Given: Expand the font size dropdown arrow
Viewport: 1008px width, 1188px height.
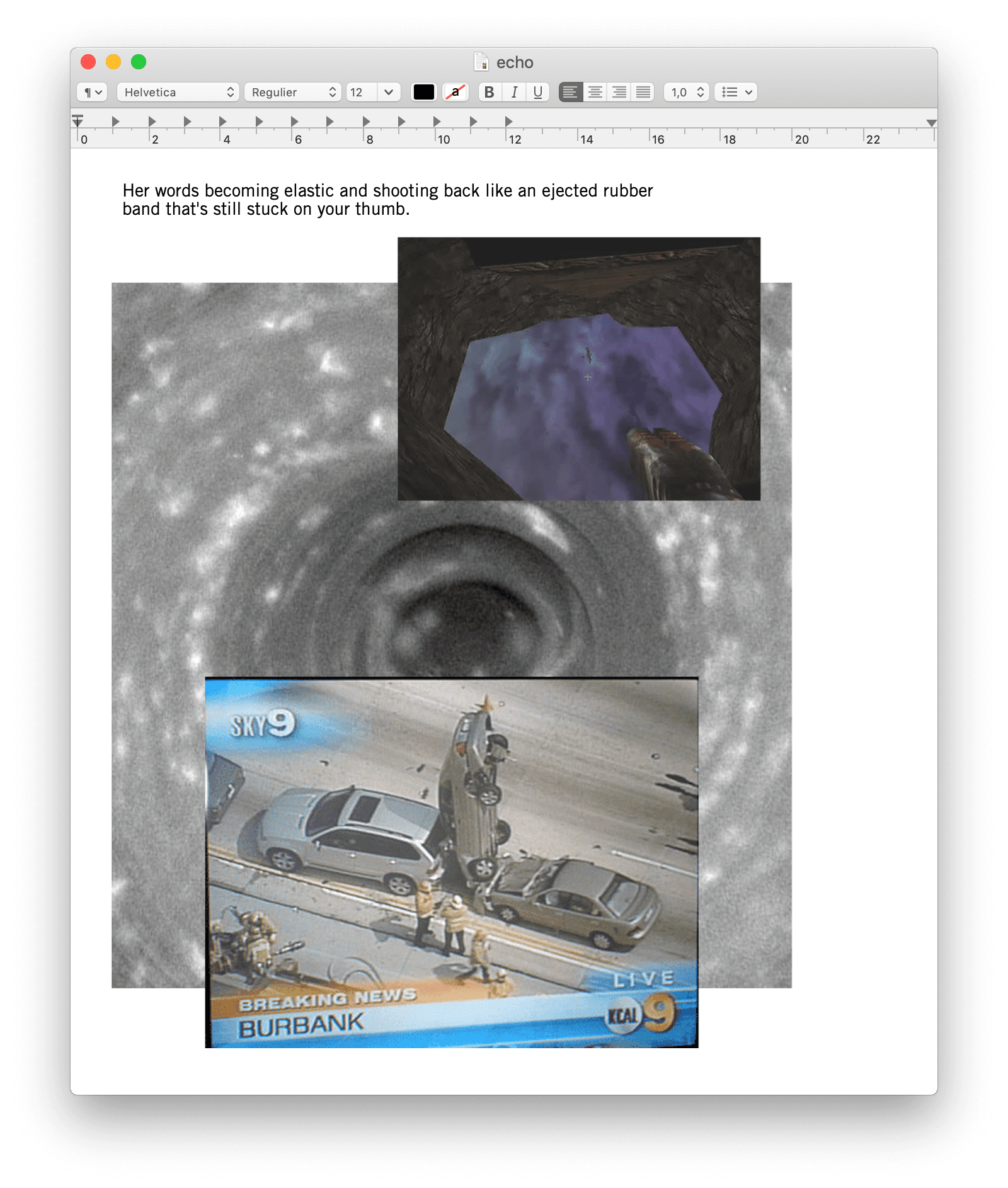Looking at the screenshot, I should (x=389, y=92).
